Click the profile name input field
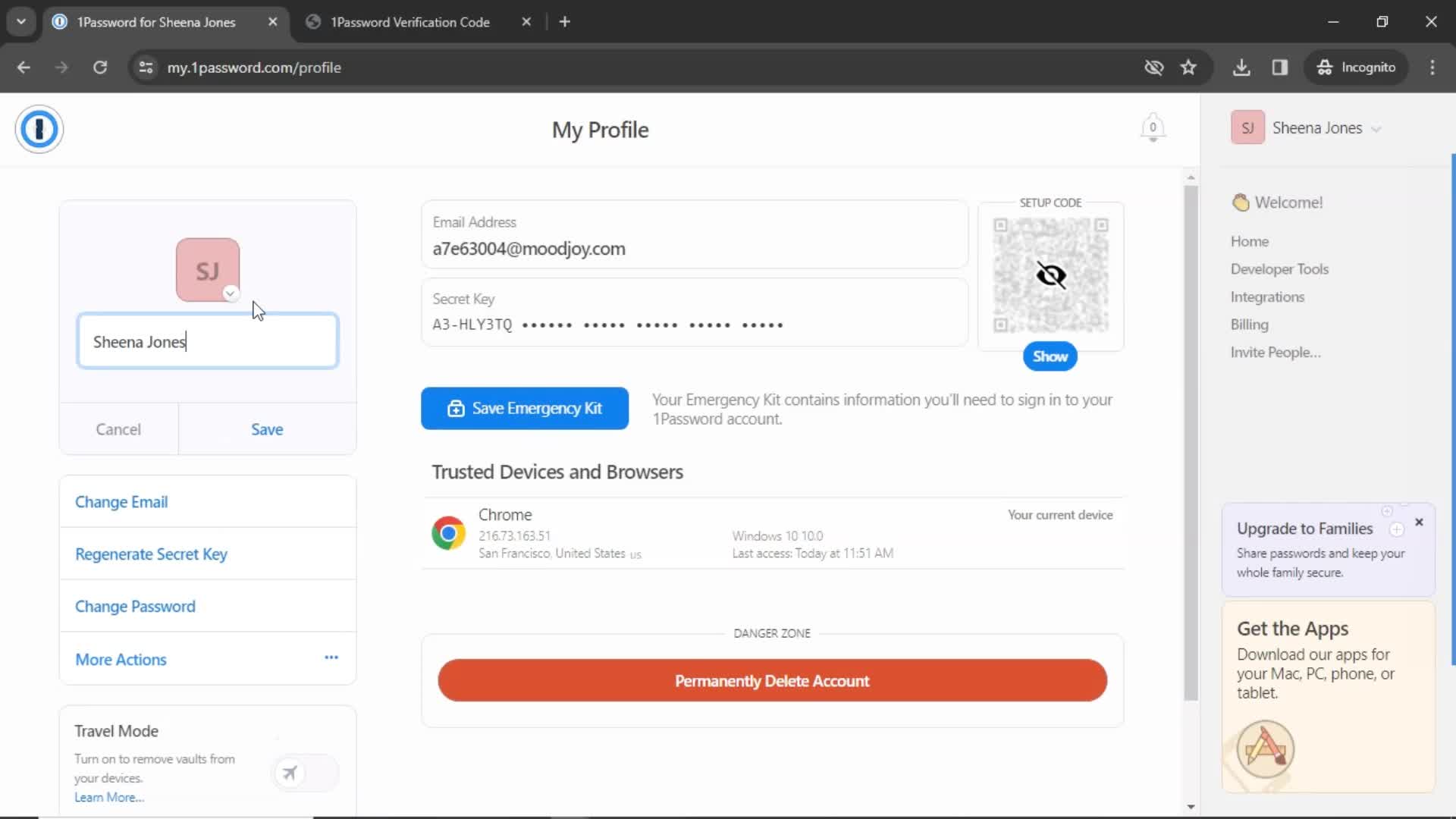Image resolution: width=1456 pixels, height=819 pixels. (x=207, y=341)
